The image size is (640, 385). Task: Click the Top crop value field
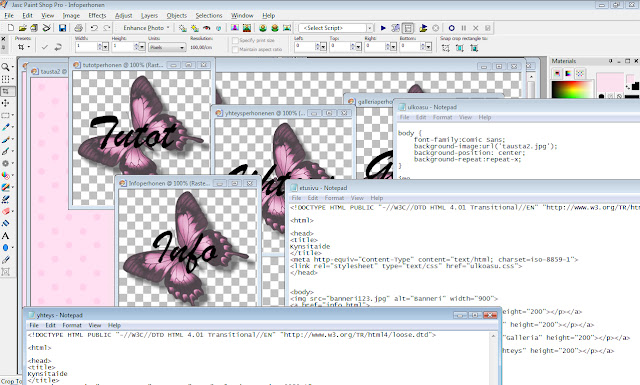[x=340, y=47]
